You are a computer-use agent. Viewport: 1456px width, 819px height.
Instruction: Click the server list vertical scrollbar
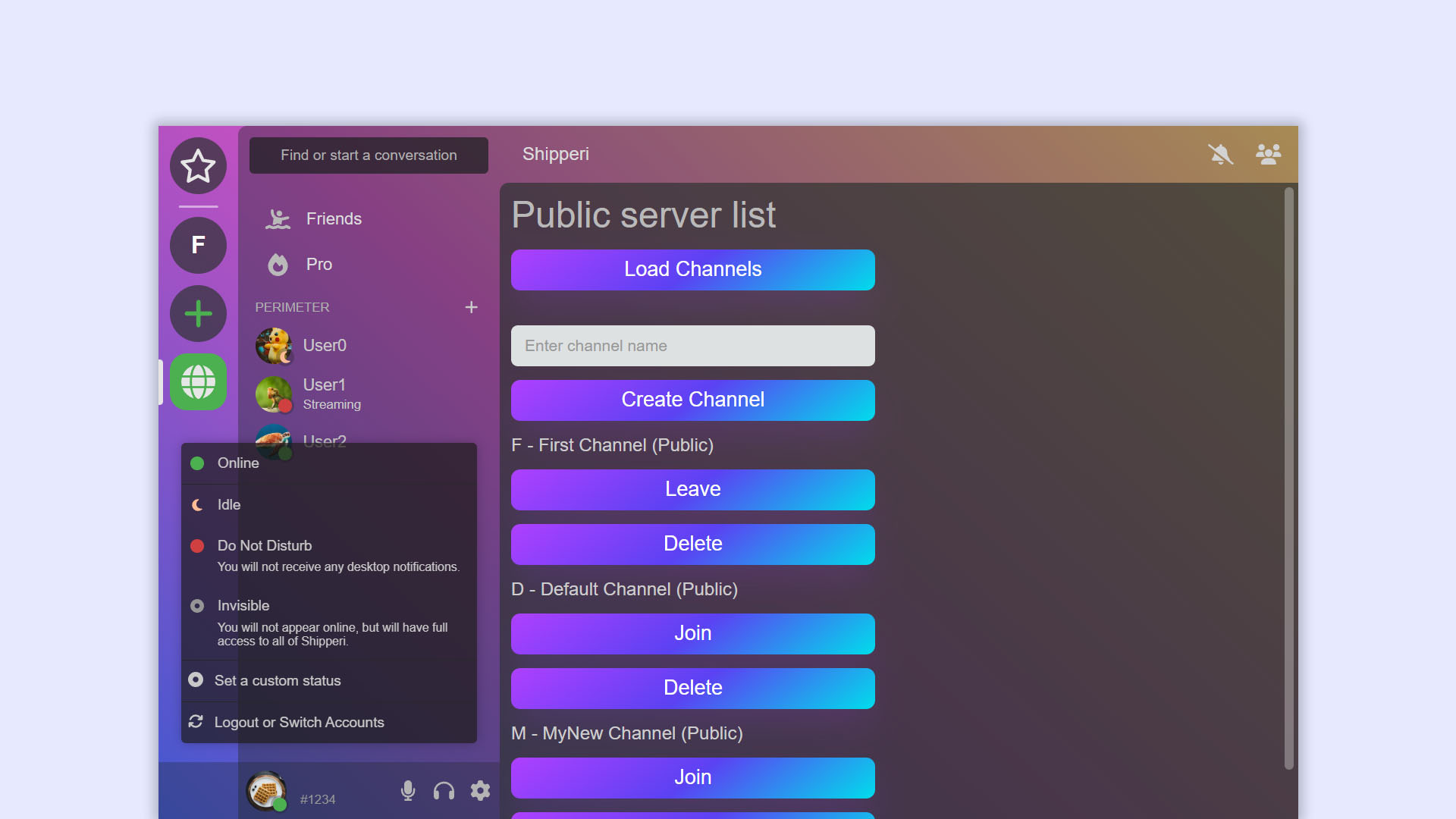click(x=1288, y=478)
